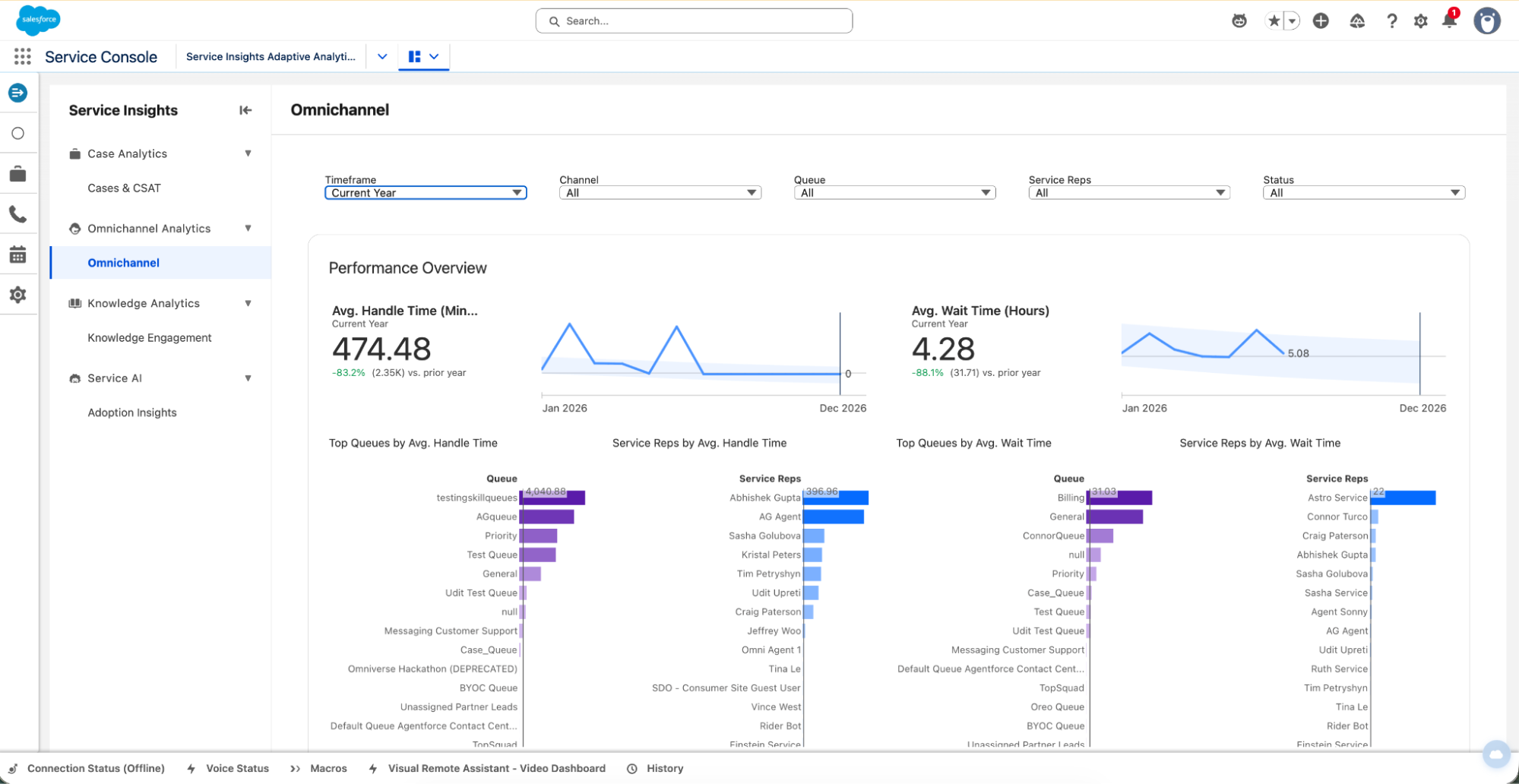Click the 'Test Queue' label in handle time chart
The image size is (1519, 784).
(492, 555)
